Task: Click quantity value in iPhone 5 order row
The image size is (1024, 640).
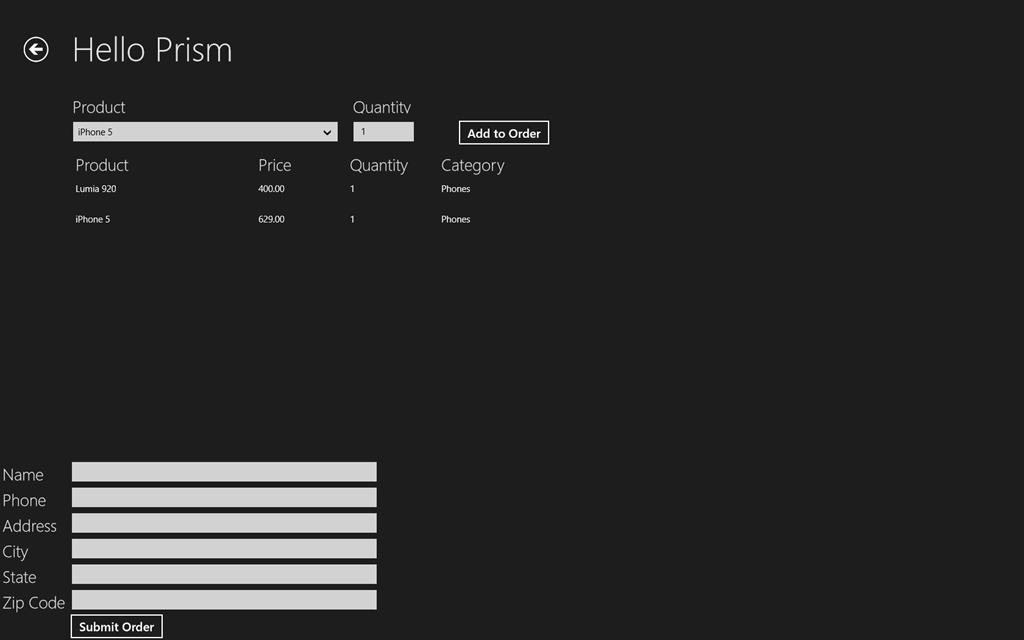Action: (352, 219)
